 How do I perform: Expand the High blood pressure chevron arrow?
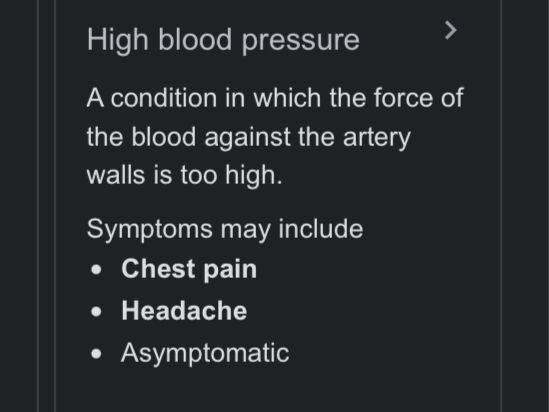point(450,30)
